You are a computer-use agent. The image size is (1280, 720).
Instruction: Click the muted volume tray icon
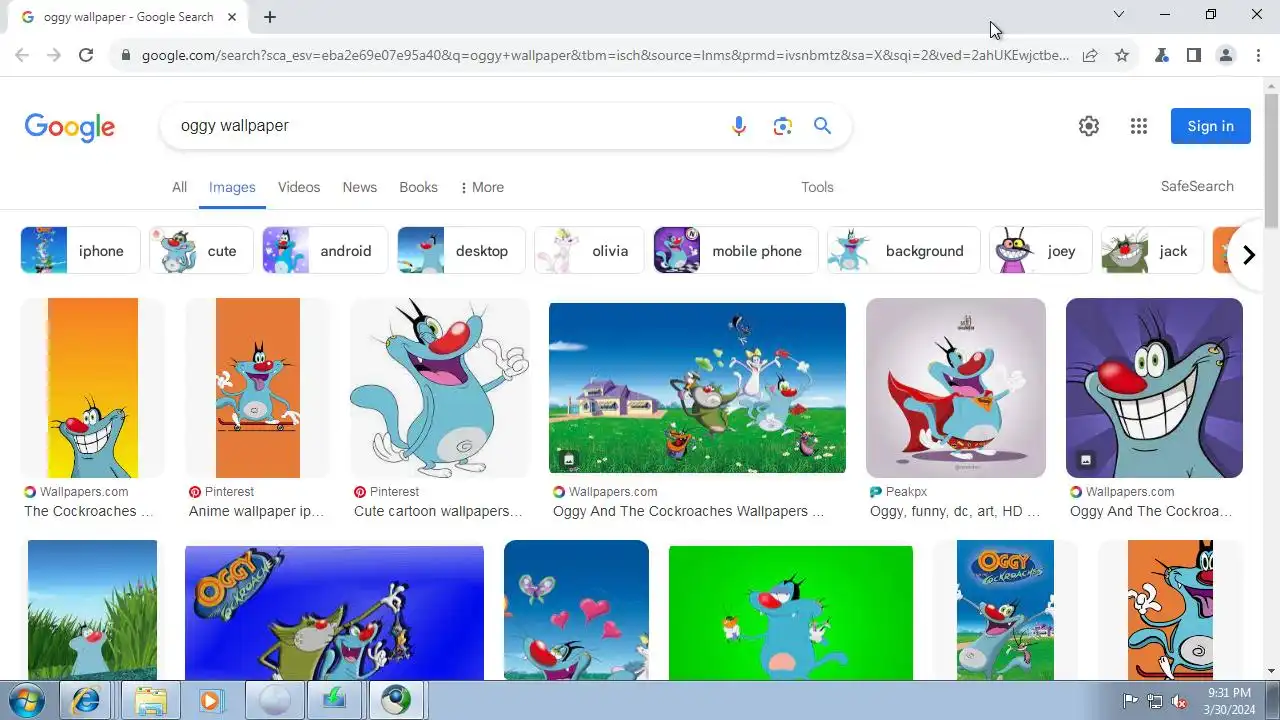1179,700
